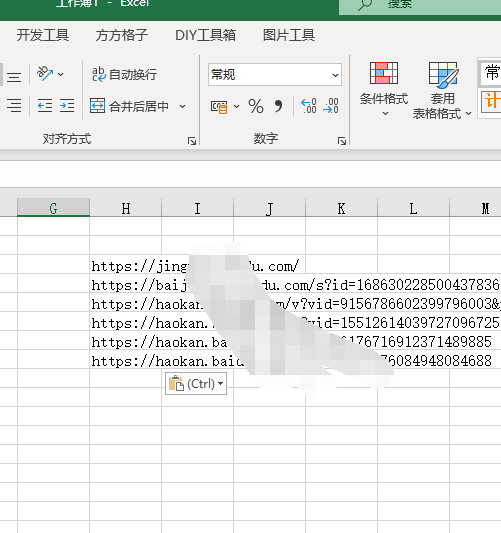The width and height of the screenshot is (501, 533).
Task: Select column G header
Action: pyautogui.click(x=53, y=207)
